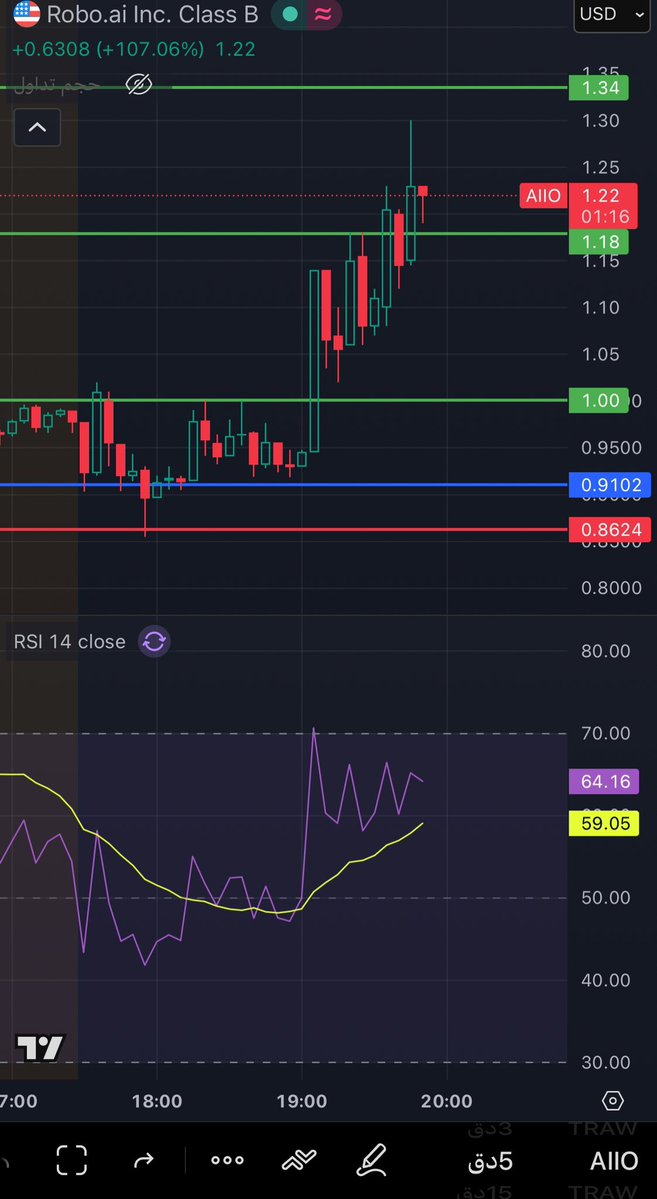Tap the 18:00 time axis label

pos(157,1102)
